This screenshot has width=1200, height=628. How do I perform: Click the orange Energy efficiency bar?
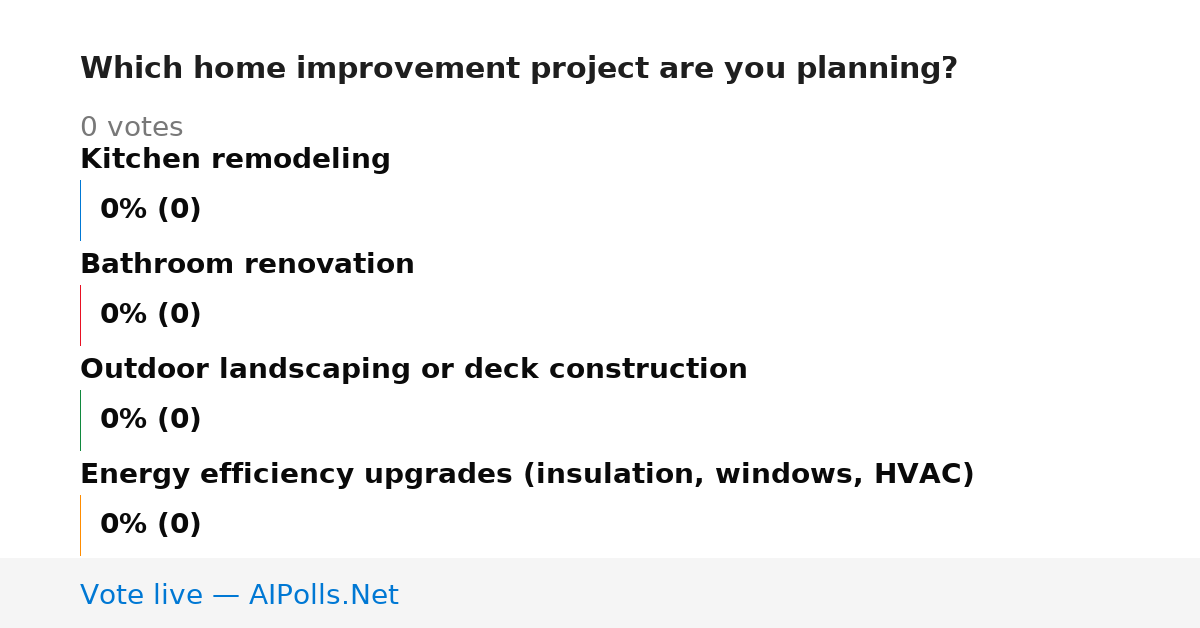tap(80, 525)
